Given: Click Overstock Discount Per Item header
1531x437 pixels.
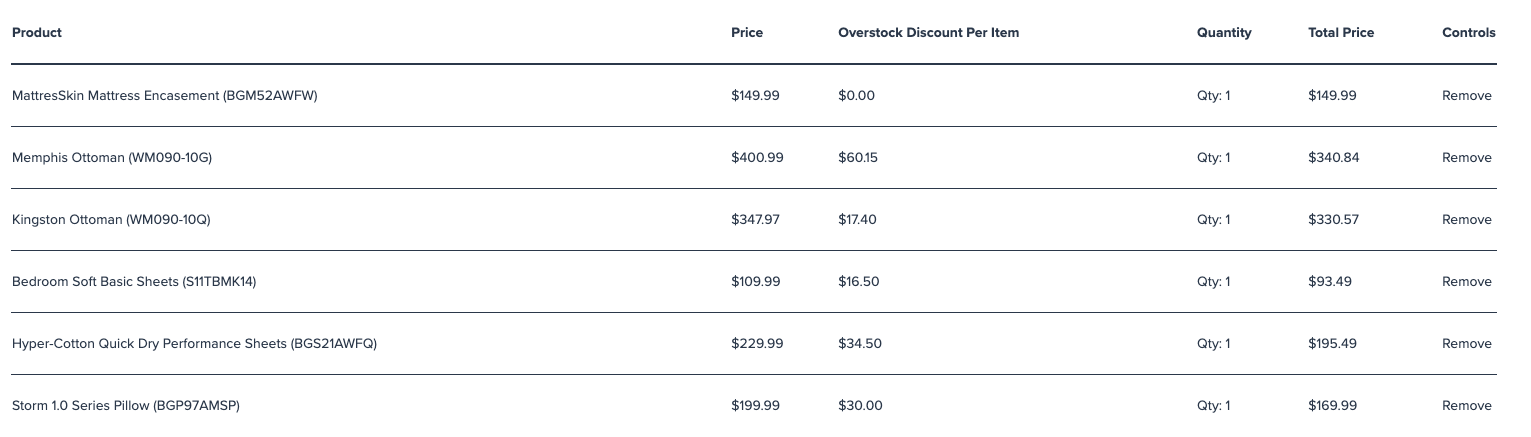Looking at the screenshot, I should [929, 33].
